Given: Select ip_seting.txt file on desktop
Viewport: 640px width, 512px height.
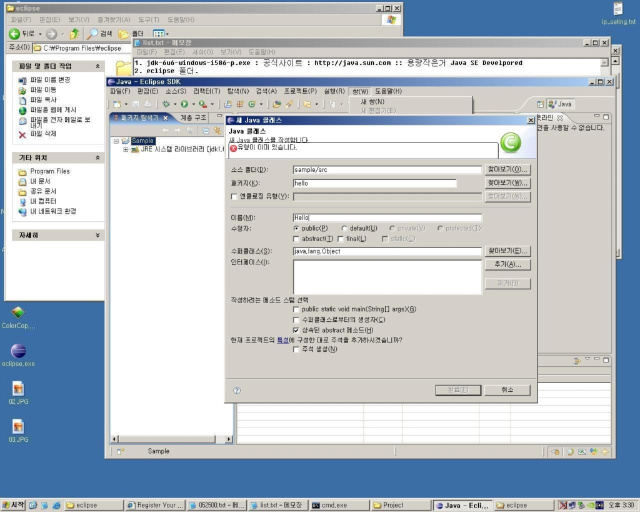Looking at the screenshot, I should point(618,13).
